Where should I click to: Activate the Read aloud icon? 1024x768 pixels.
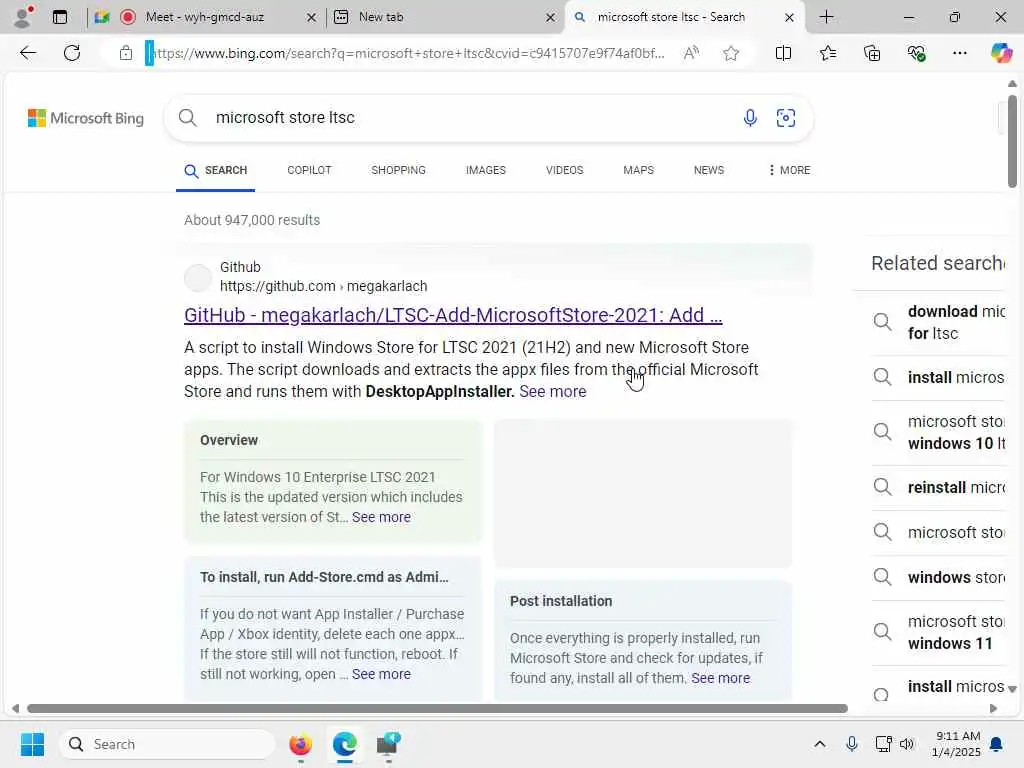pos(691,53)
